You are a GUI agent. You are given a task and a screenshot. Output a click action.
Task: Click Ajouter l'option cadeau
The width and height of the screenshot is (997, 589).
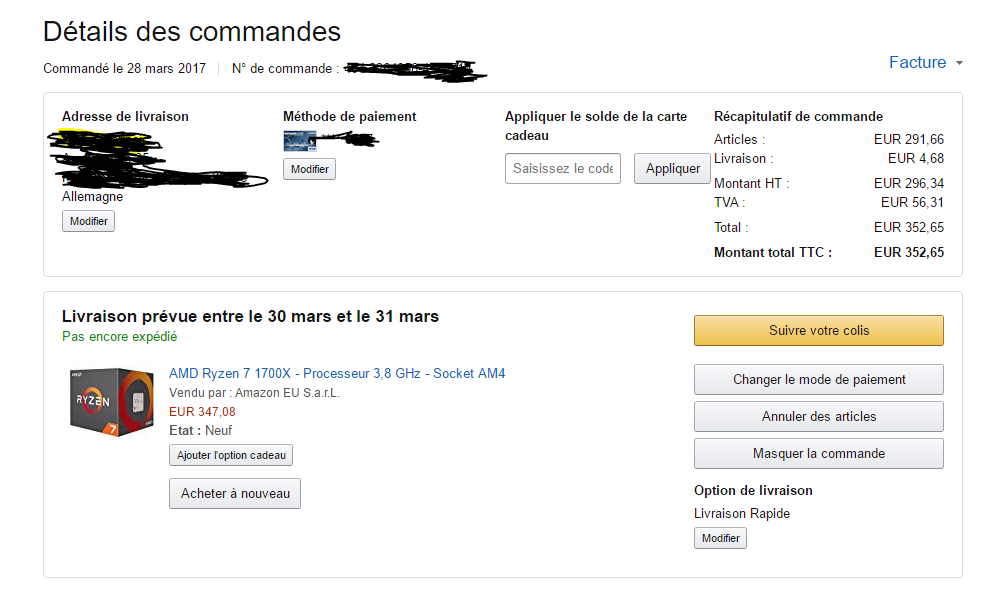231,456
